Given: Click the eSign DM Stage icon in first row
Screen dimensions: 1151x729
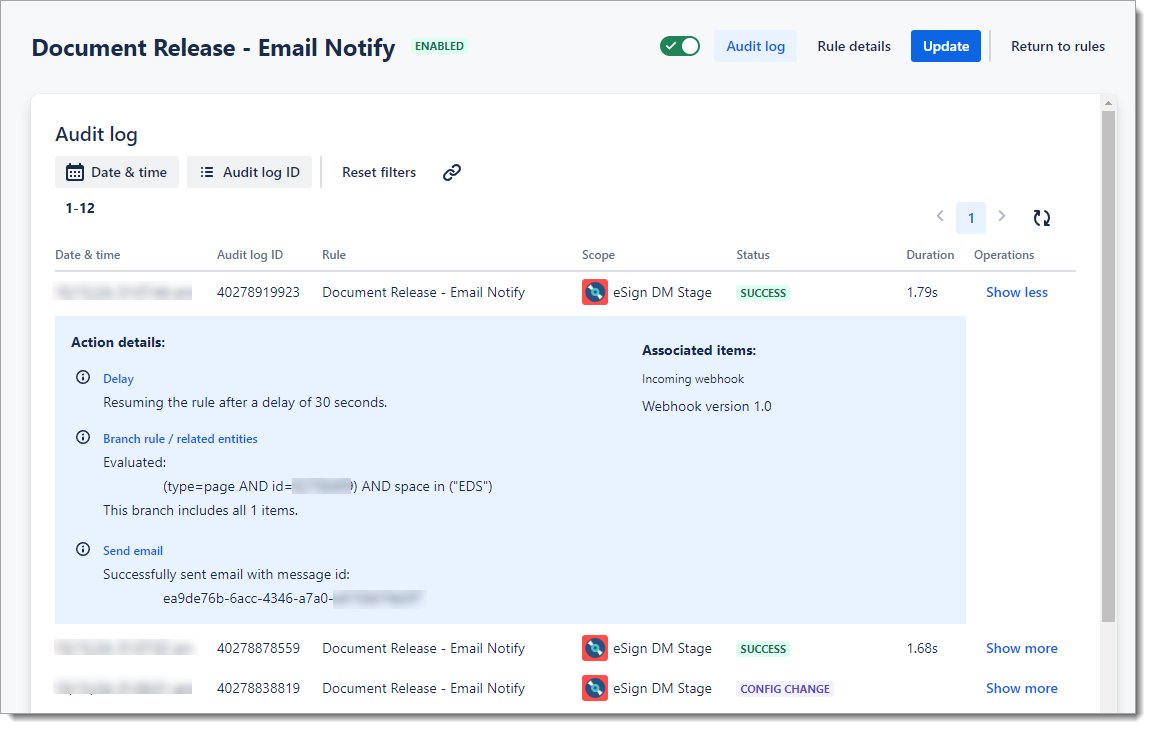Looking at the screenshot, I should (x=595, y=292).
